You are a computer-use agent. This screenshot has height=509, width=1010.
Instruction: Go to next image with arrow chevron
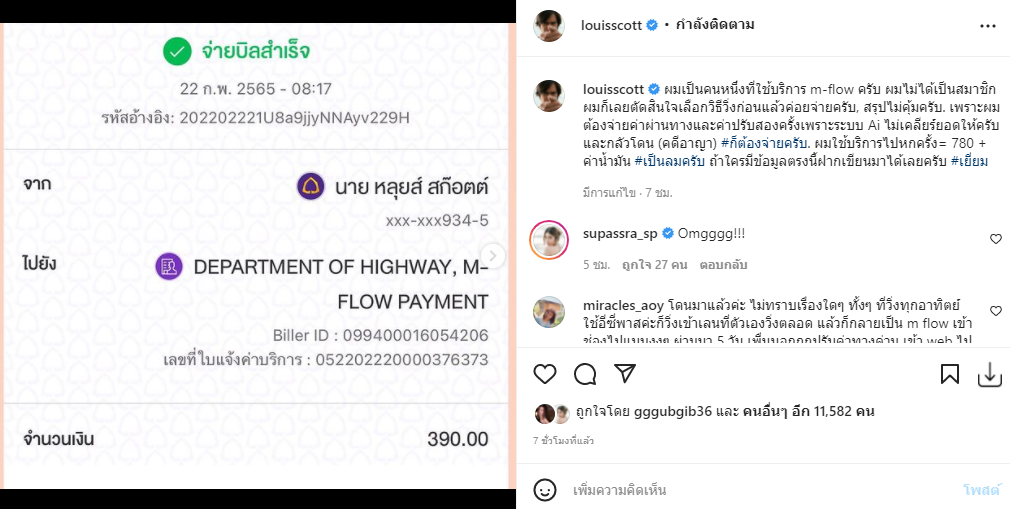click(x=493, y=254)
